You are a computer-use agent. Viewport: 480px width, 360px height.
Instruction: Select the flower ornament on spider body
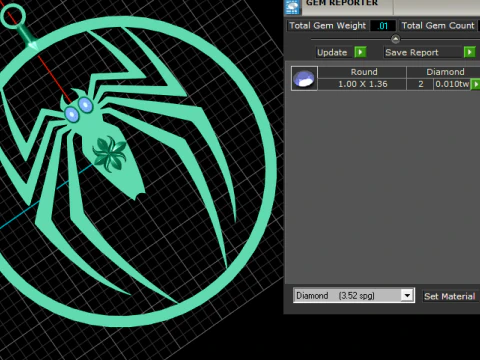point(109,154)
